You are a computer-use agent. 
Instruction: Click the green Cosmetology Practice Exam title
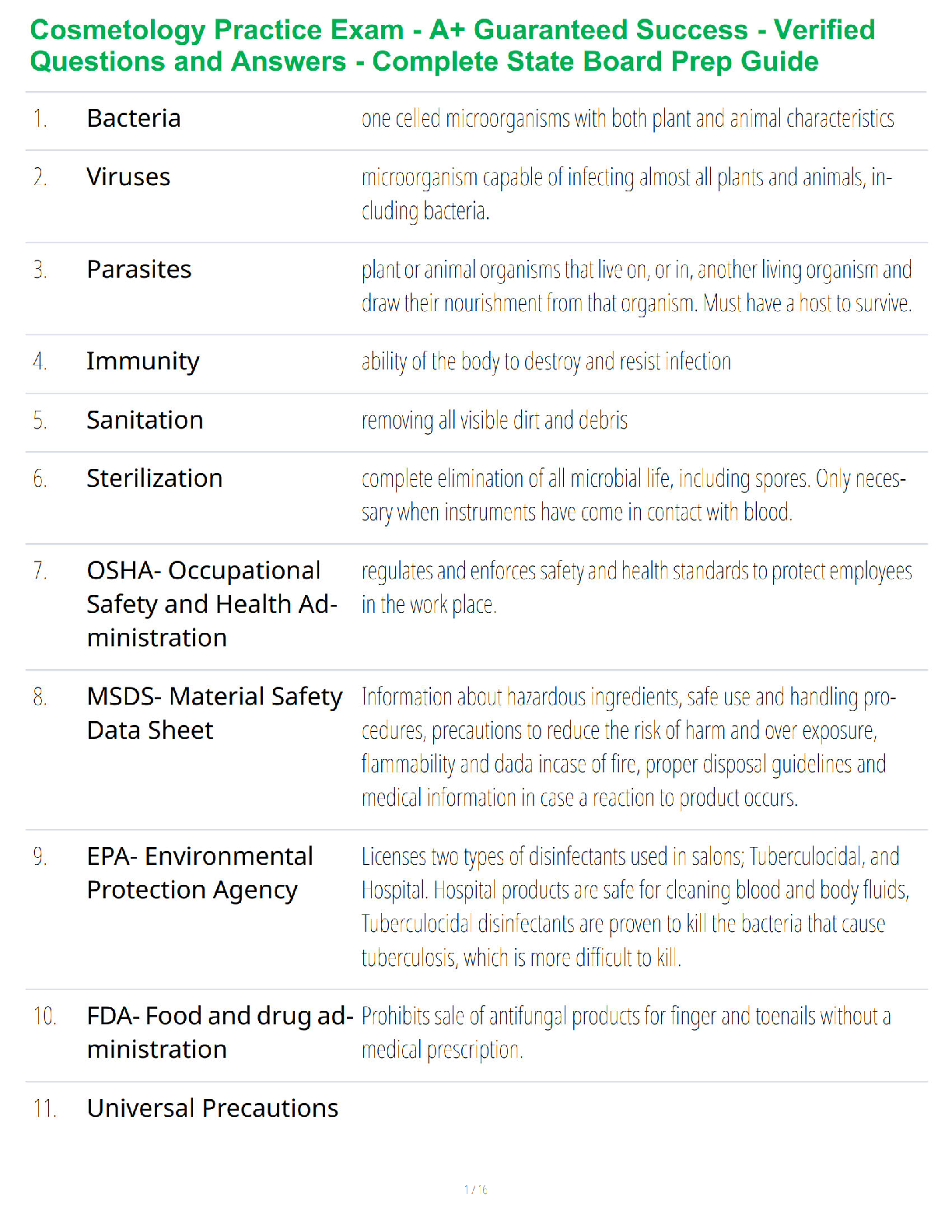coord(452,46)
